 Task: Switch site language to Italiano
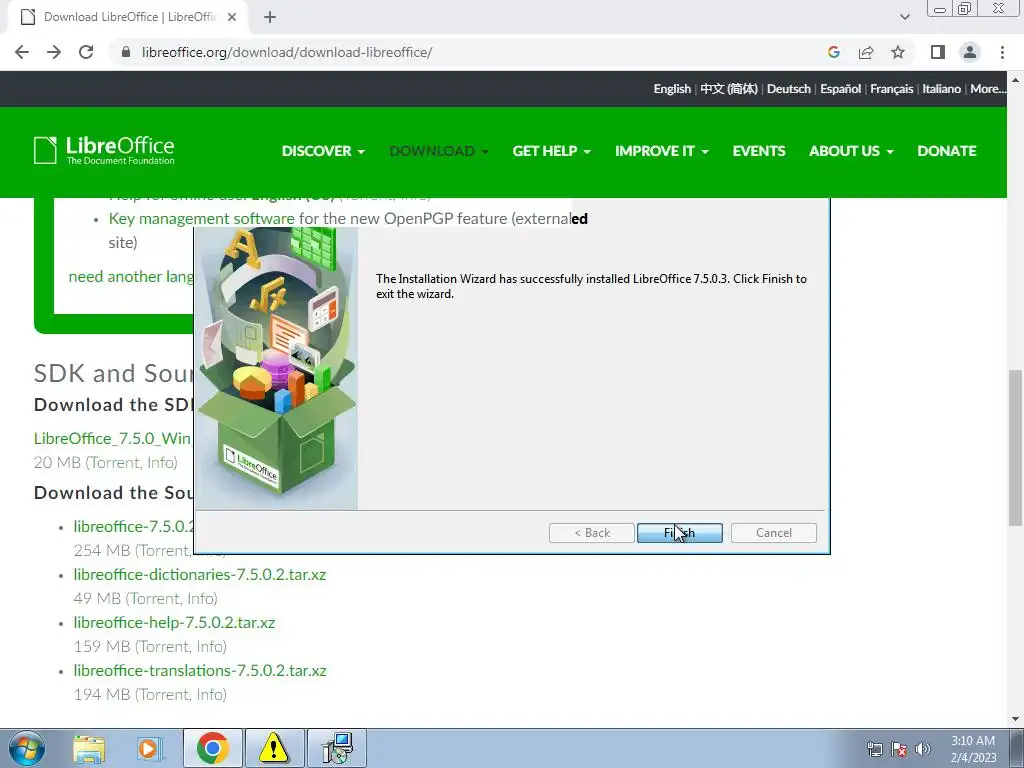[941, 89]
